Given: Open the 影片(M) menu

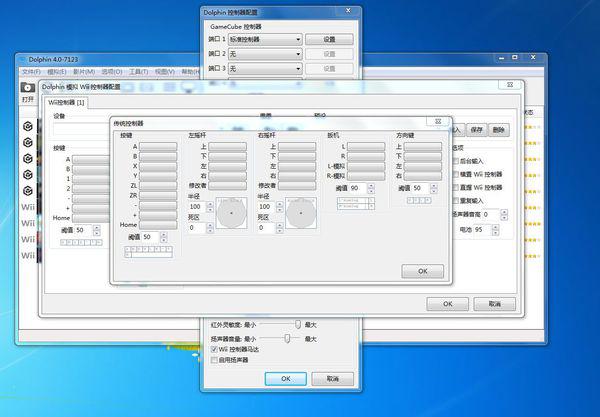Looking at the screenshot, I should (84, 72).
